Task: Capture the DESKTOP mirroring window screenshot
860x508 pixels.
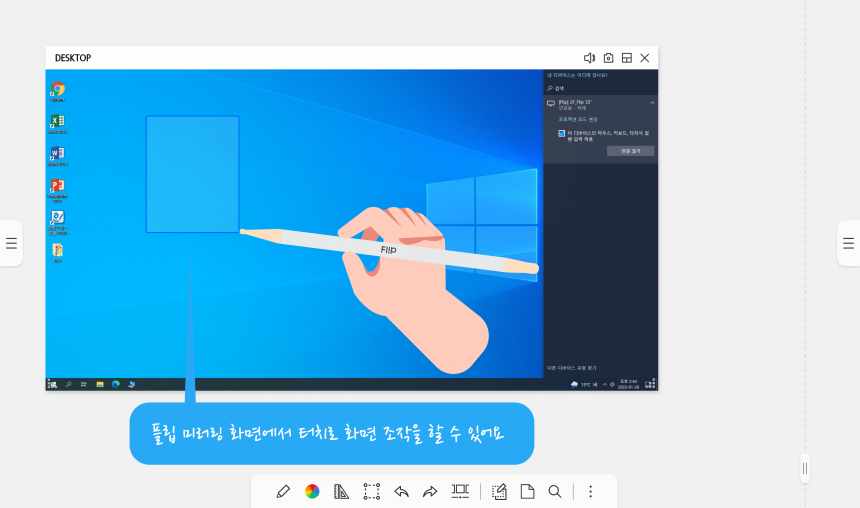Action: 608,58
